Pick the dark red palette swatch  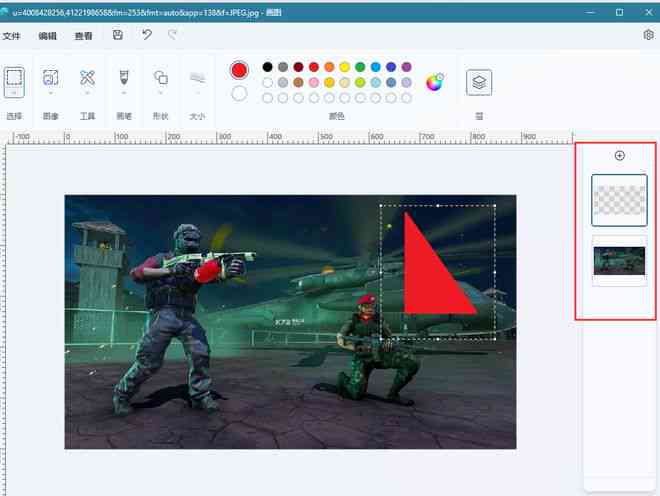(298, 67)
